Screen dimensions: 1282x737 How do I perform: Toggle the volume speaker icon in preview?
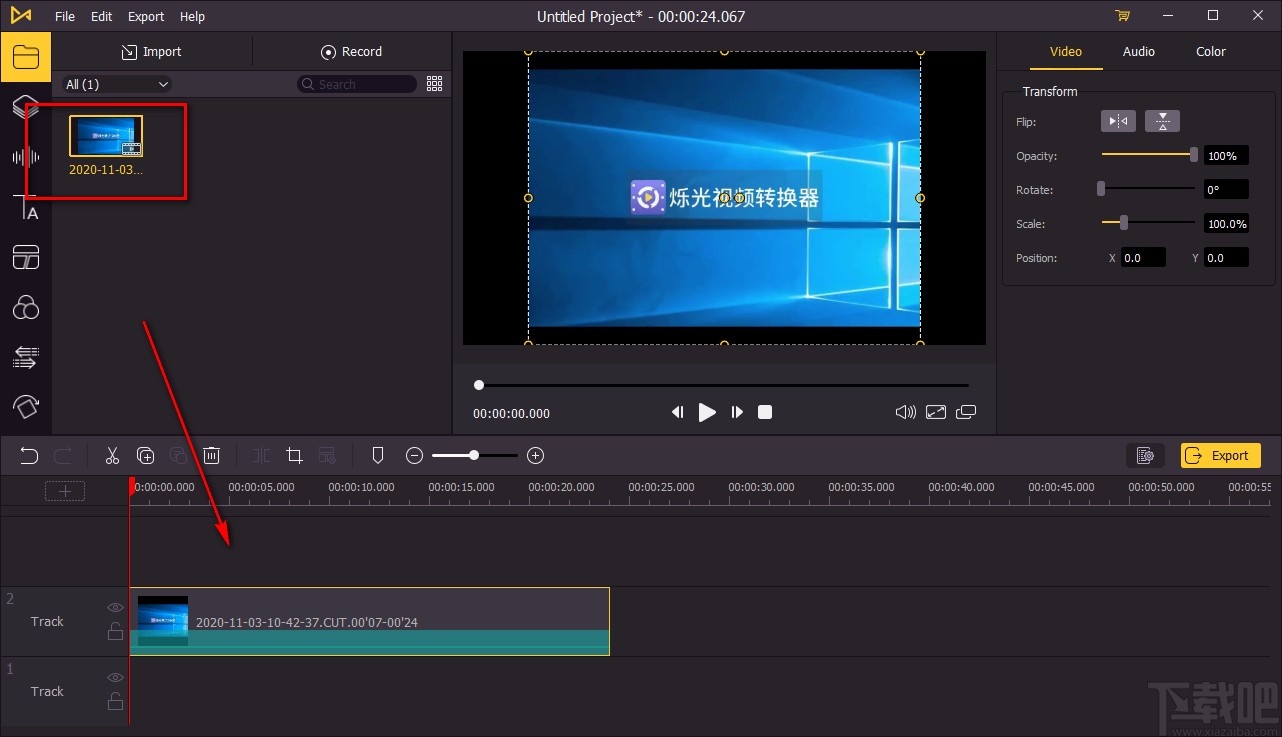point(905,412)
